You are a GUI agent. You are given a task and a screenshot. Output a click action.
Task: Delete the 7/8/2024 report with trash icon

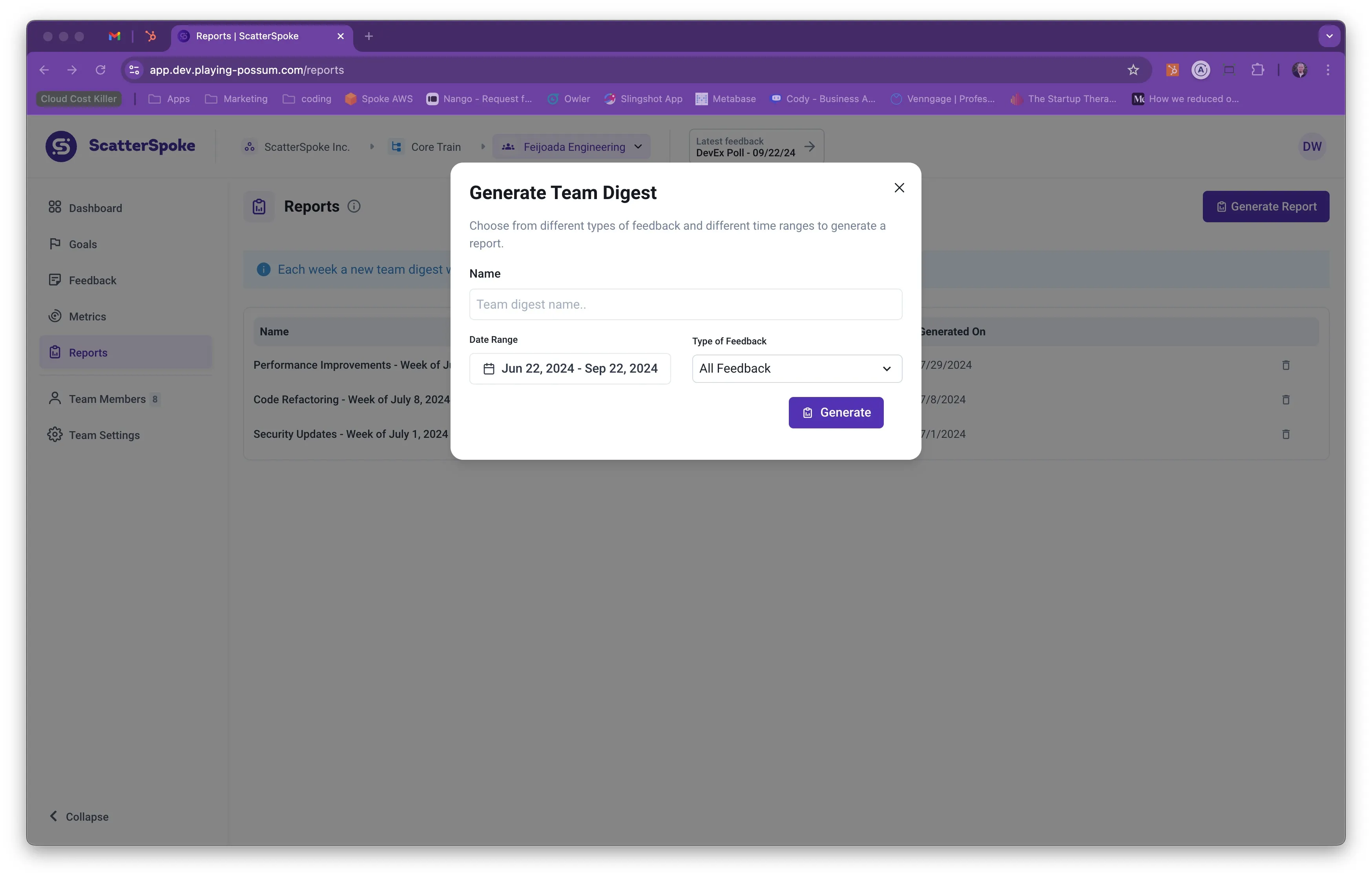coord(1285,400)
